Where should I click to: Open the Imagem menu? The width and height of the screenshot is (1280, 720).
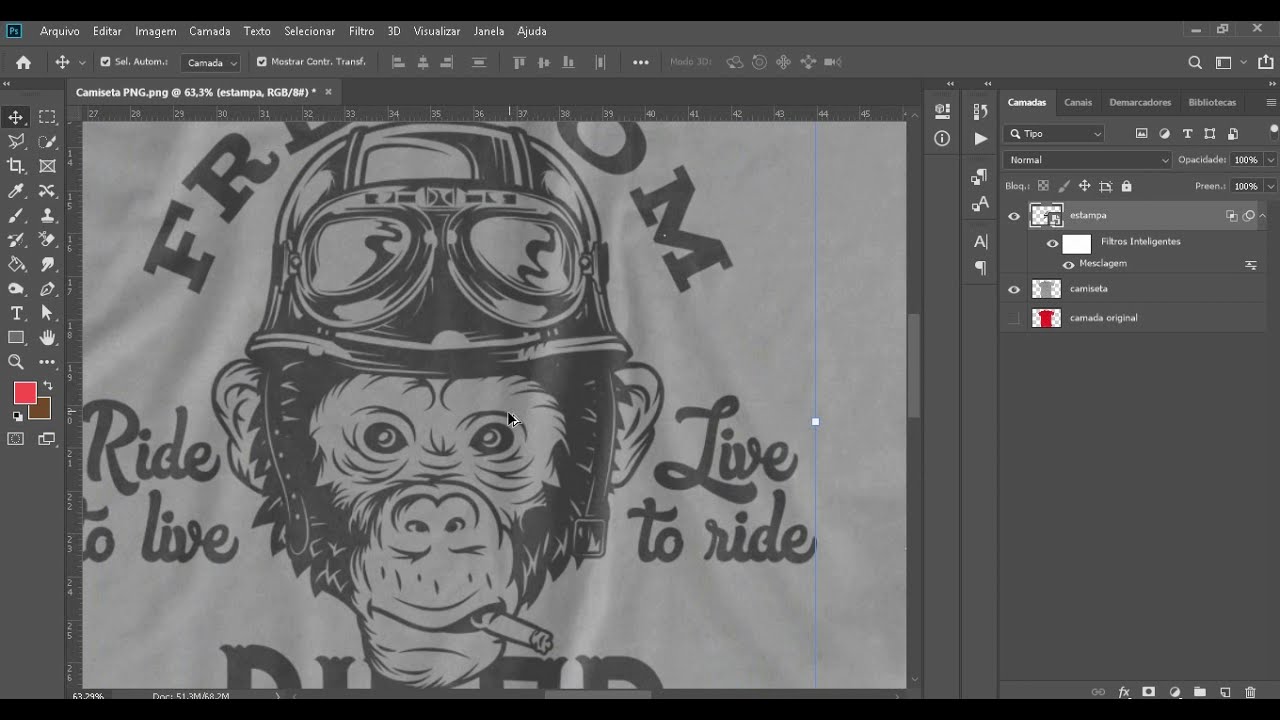[155, 31]
